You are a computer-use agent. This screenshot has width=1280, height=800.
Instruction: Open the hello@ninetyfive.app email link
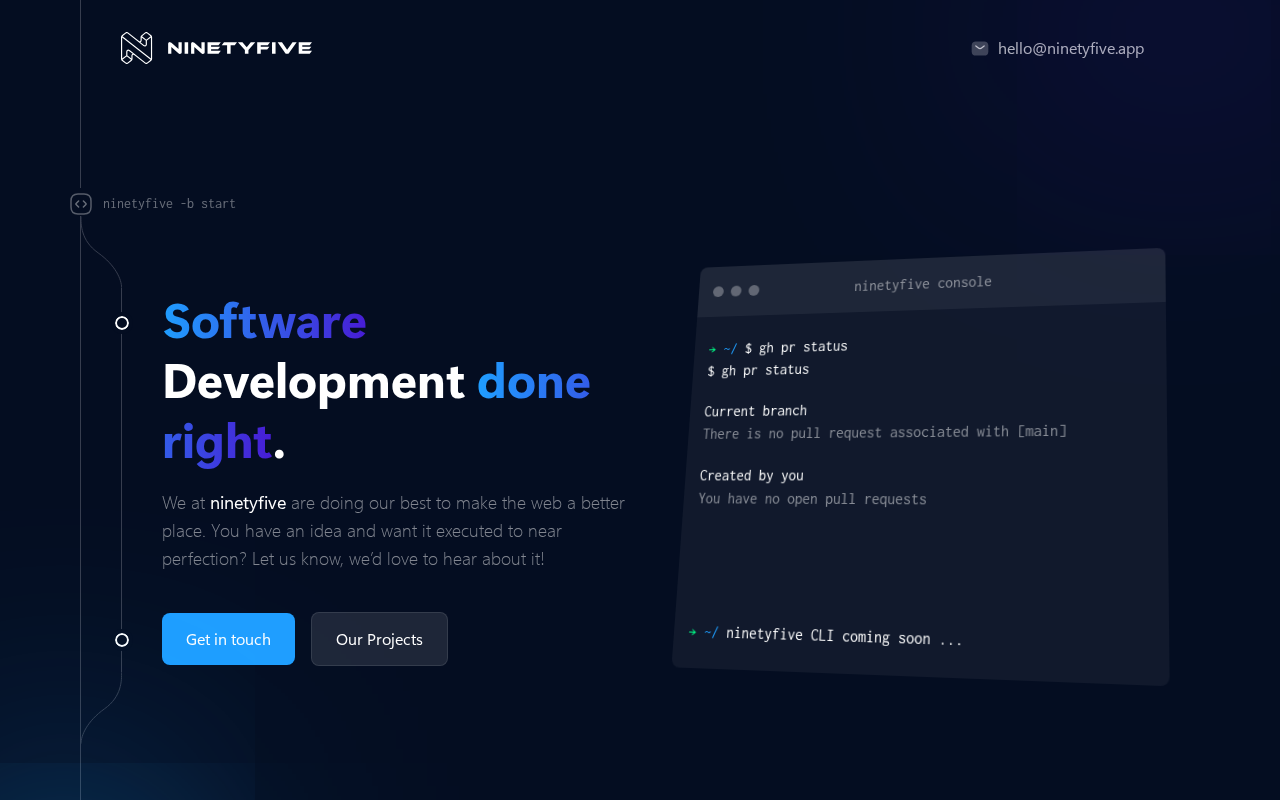[1071, 48]
